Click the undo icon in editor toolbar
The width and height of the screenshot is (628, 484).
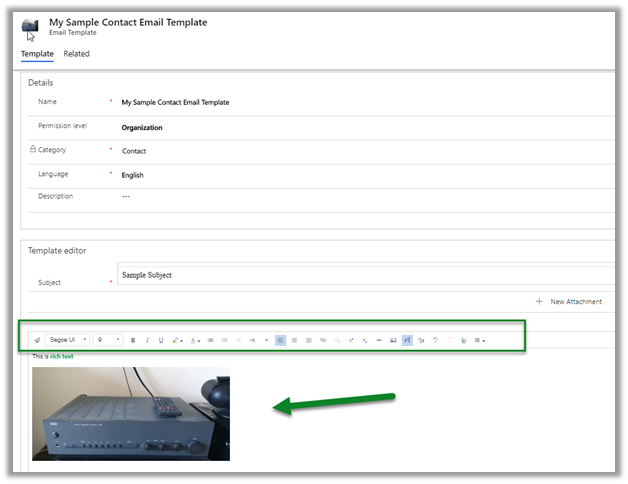(x=435, y=340)
